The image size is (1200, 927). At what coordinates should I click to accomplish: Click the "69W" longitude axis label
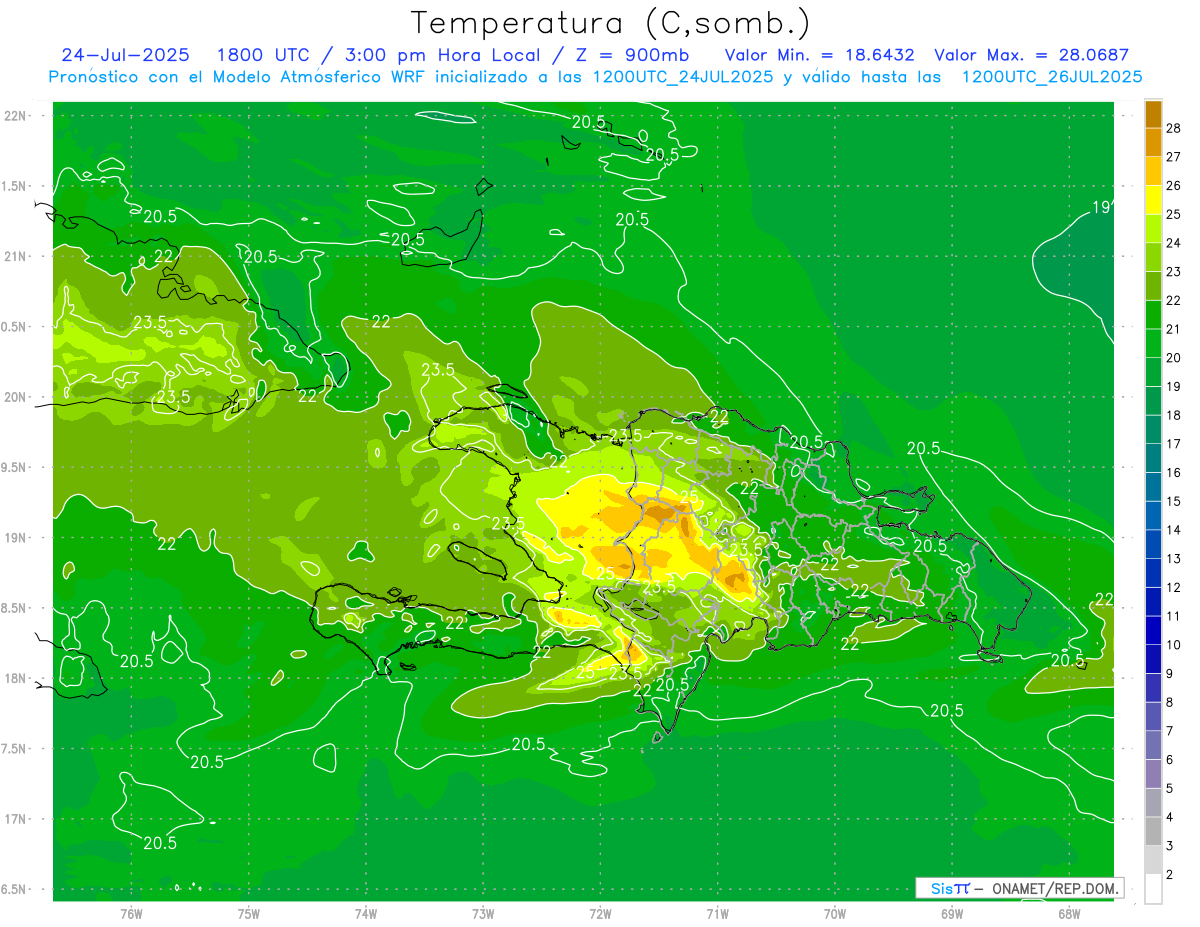(952, 914)
